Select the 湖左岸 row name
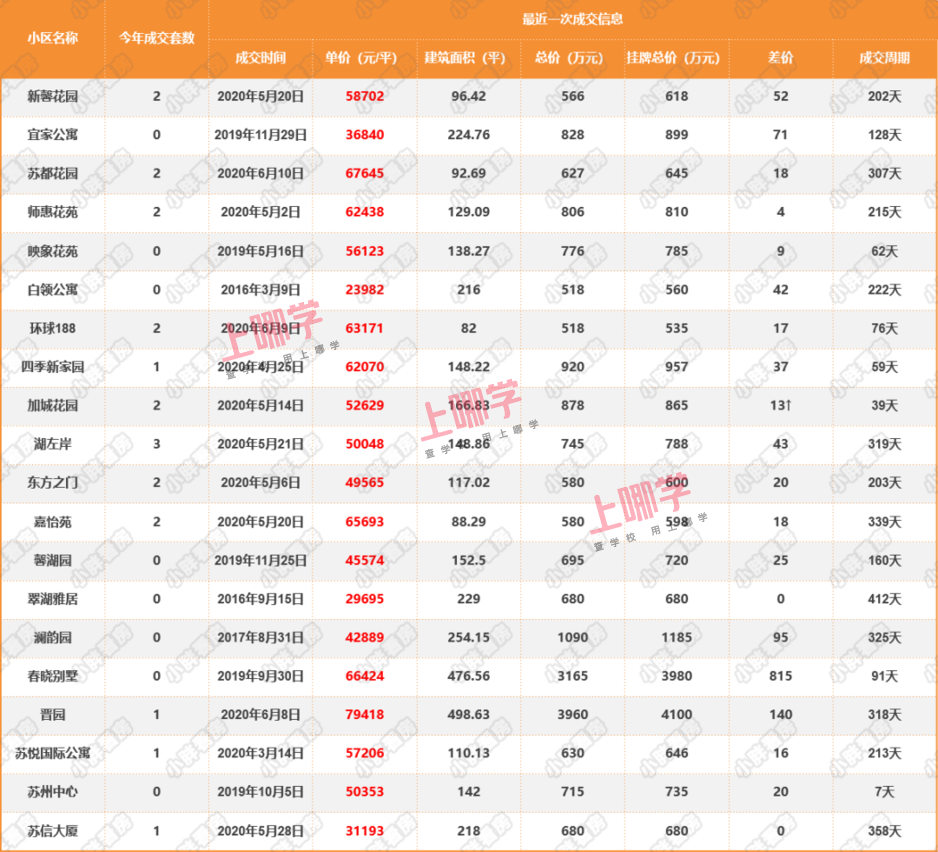Image resolution: width=938 pixels, height=852 pixels. click(53, 444)
